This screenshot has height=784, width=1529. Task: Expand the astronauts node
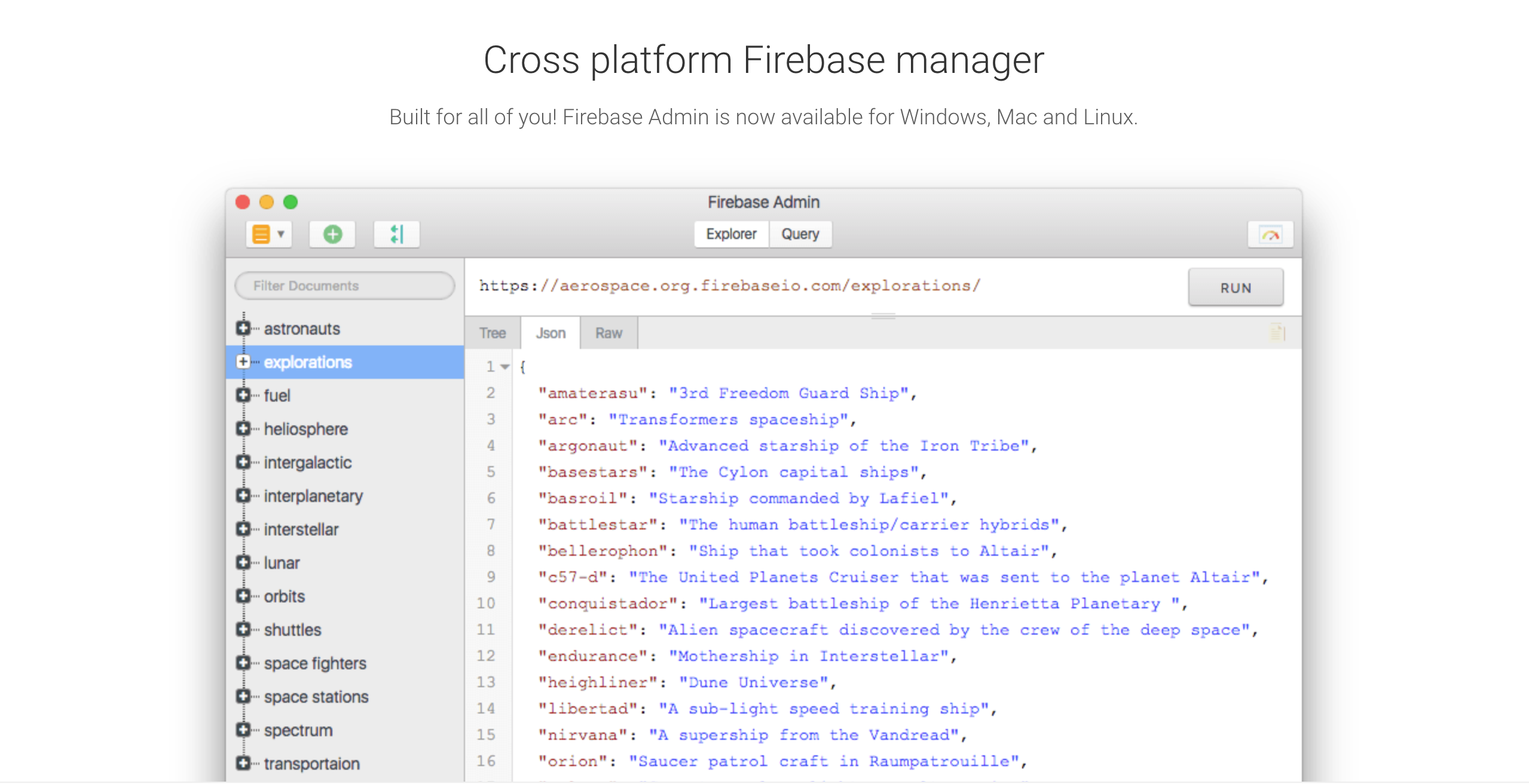[243, 328]
